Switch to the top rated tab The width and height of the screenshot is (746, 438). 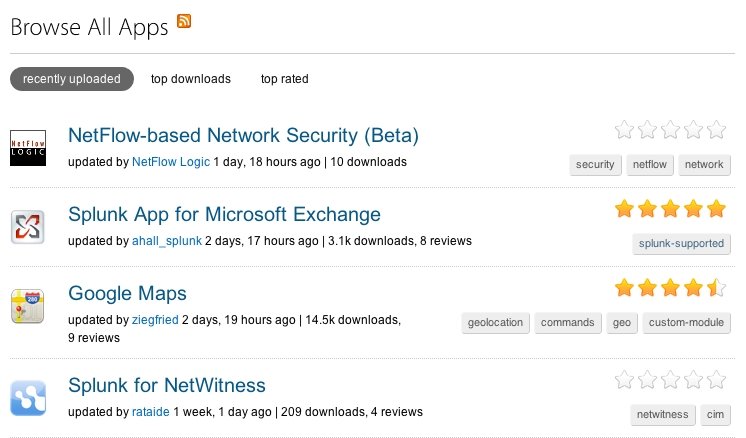[285, 79]
